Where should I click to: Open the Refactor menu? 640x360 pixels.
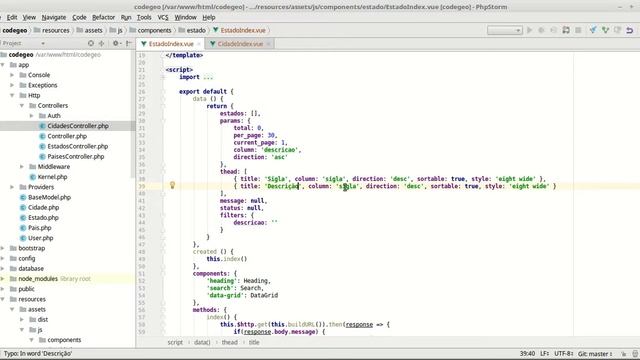click(x=103, y=17)
